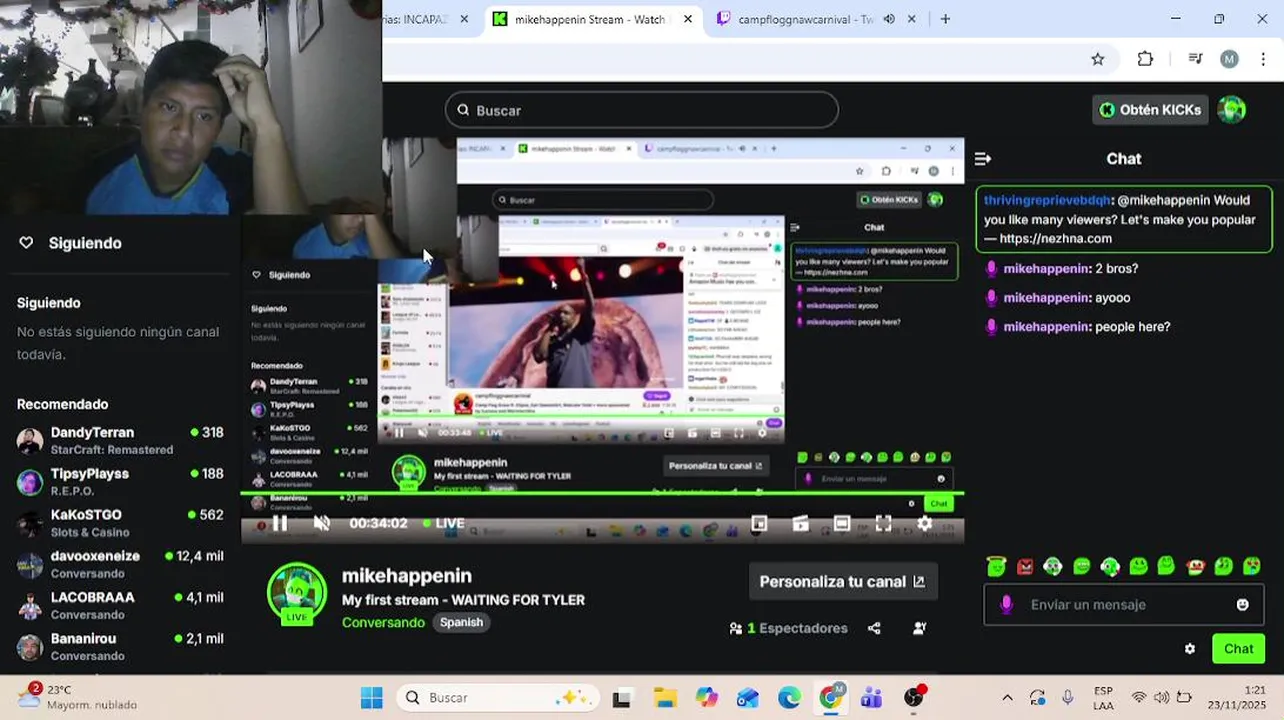Open the weather widget showing 23°C

80,697
